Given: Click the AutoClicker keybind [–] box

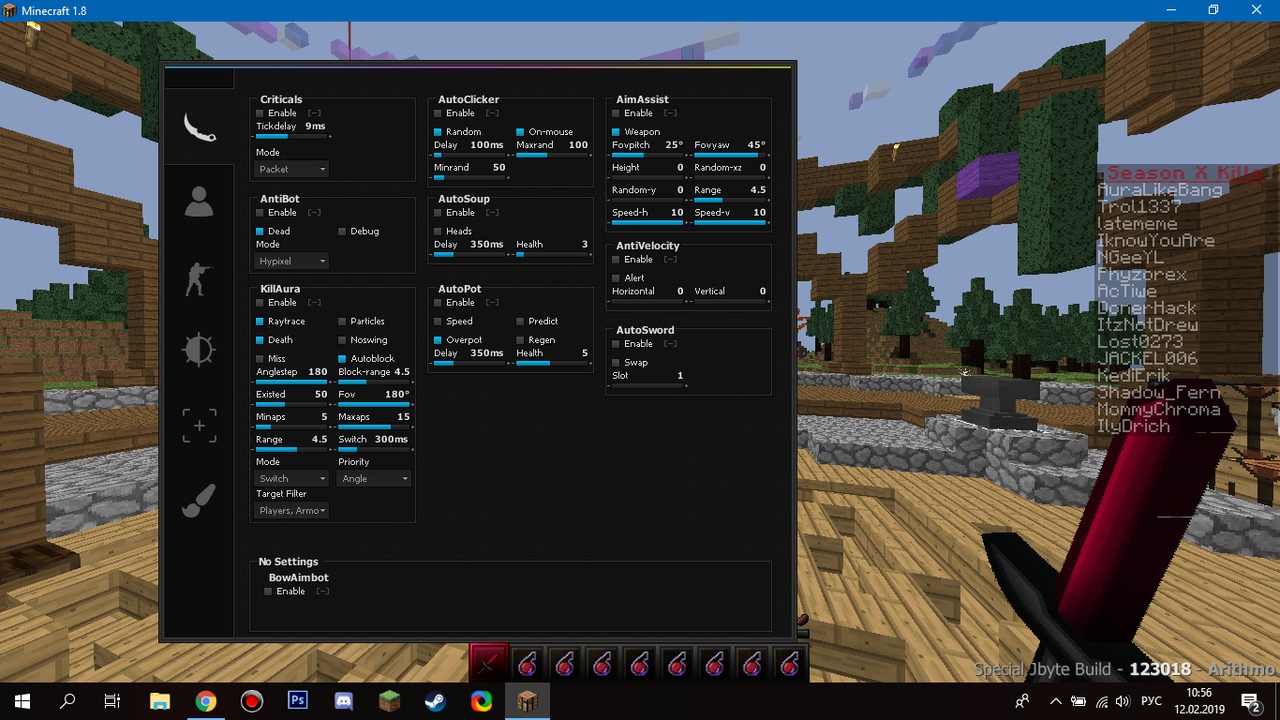Looking at the screenshot, I should pos(492,113).
